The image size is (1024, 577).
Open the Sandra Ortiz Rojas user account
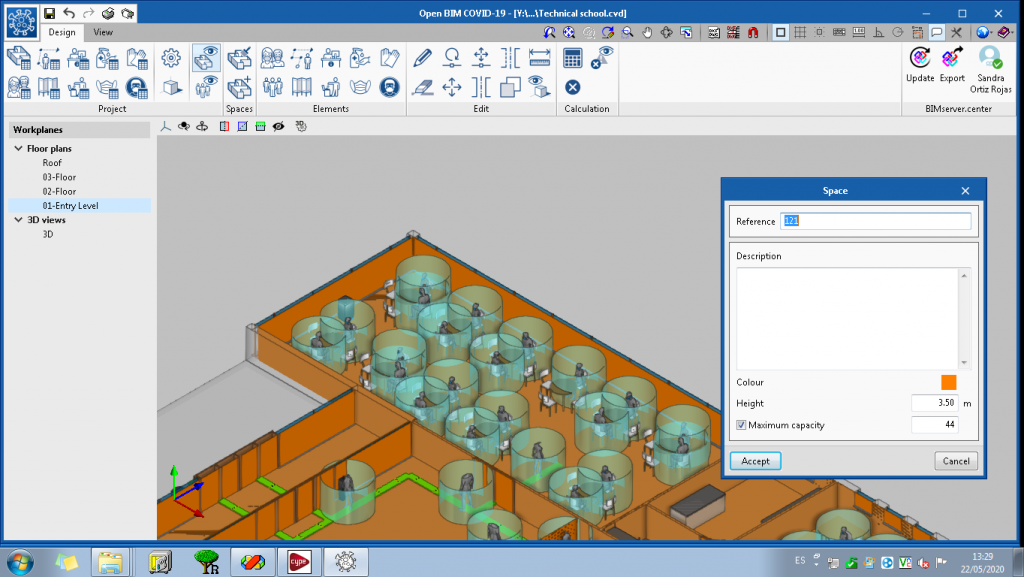(x=991, y=70)
